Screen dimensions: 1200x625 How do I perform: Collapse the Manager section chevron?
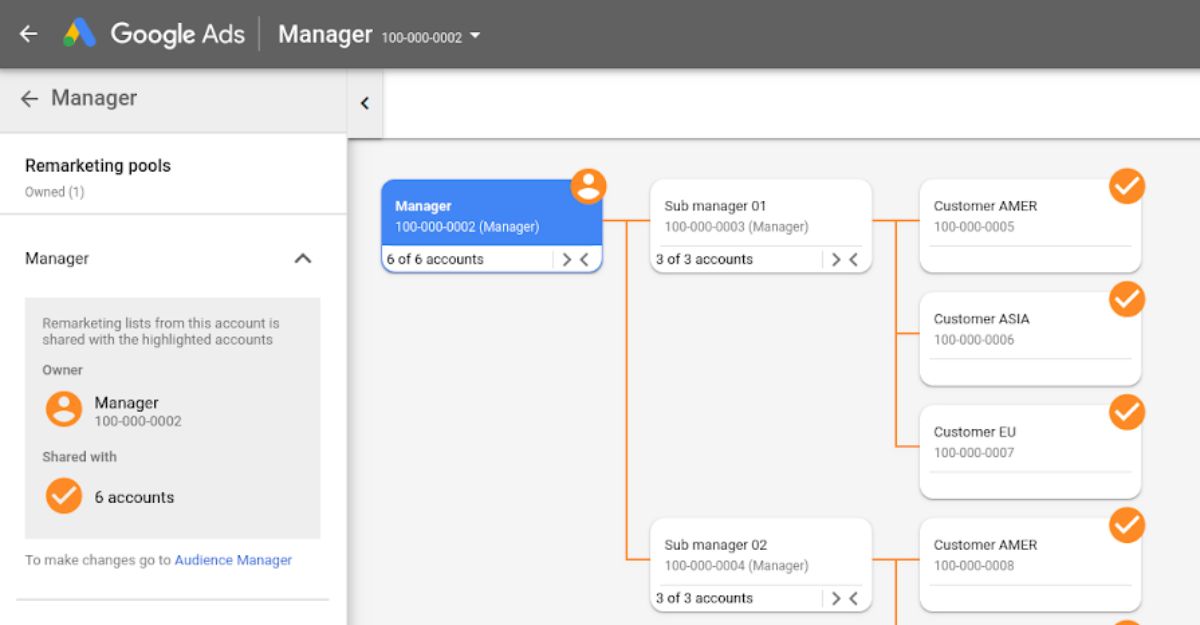(303, 258)
